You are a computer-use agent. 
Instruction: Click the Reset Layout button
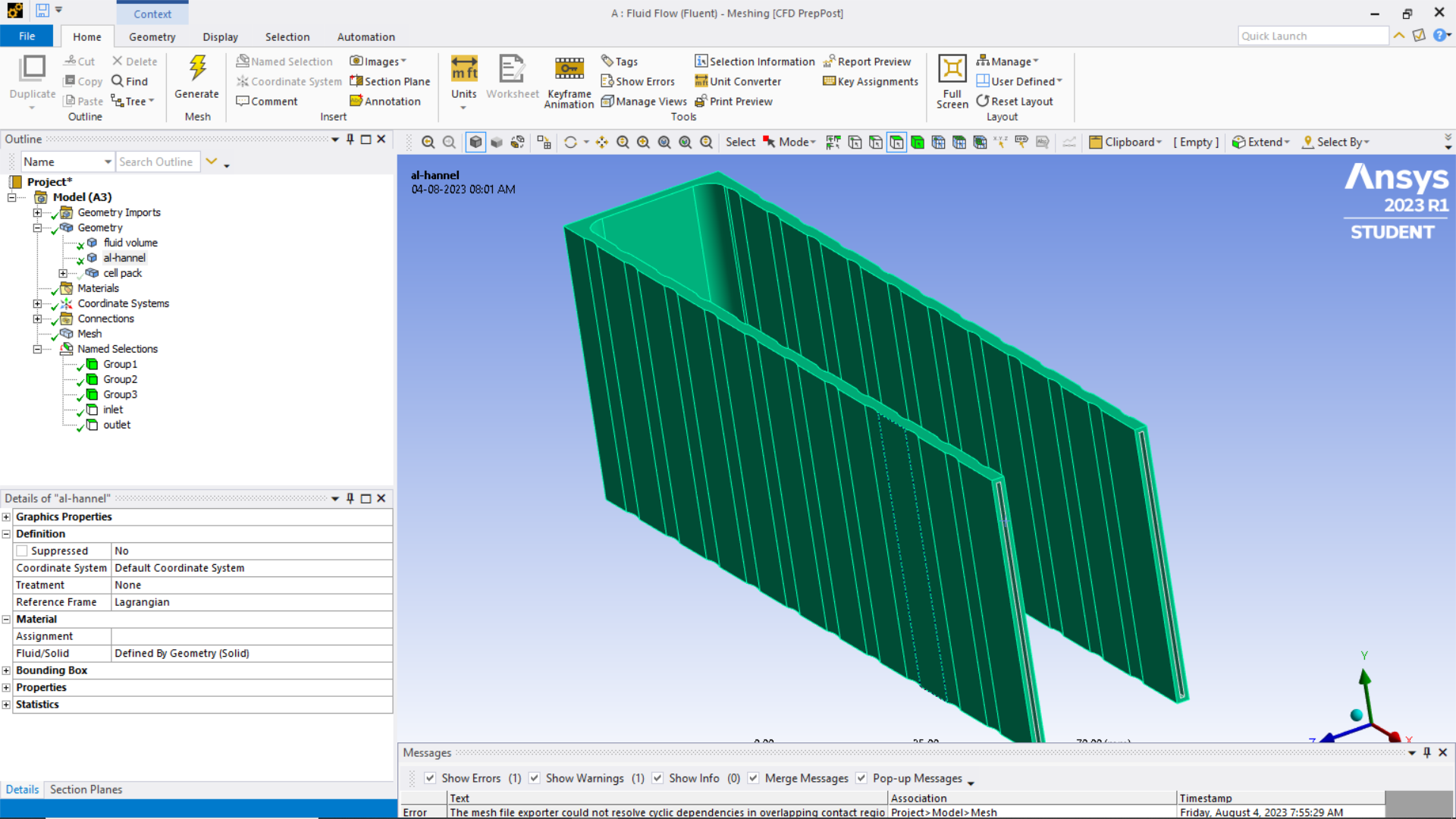(x=1014, y=101)
